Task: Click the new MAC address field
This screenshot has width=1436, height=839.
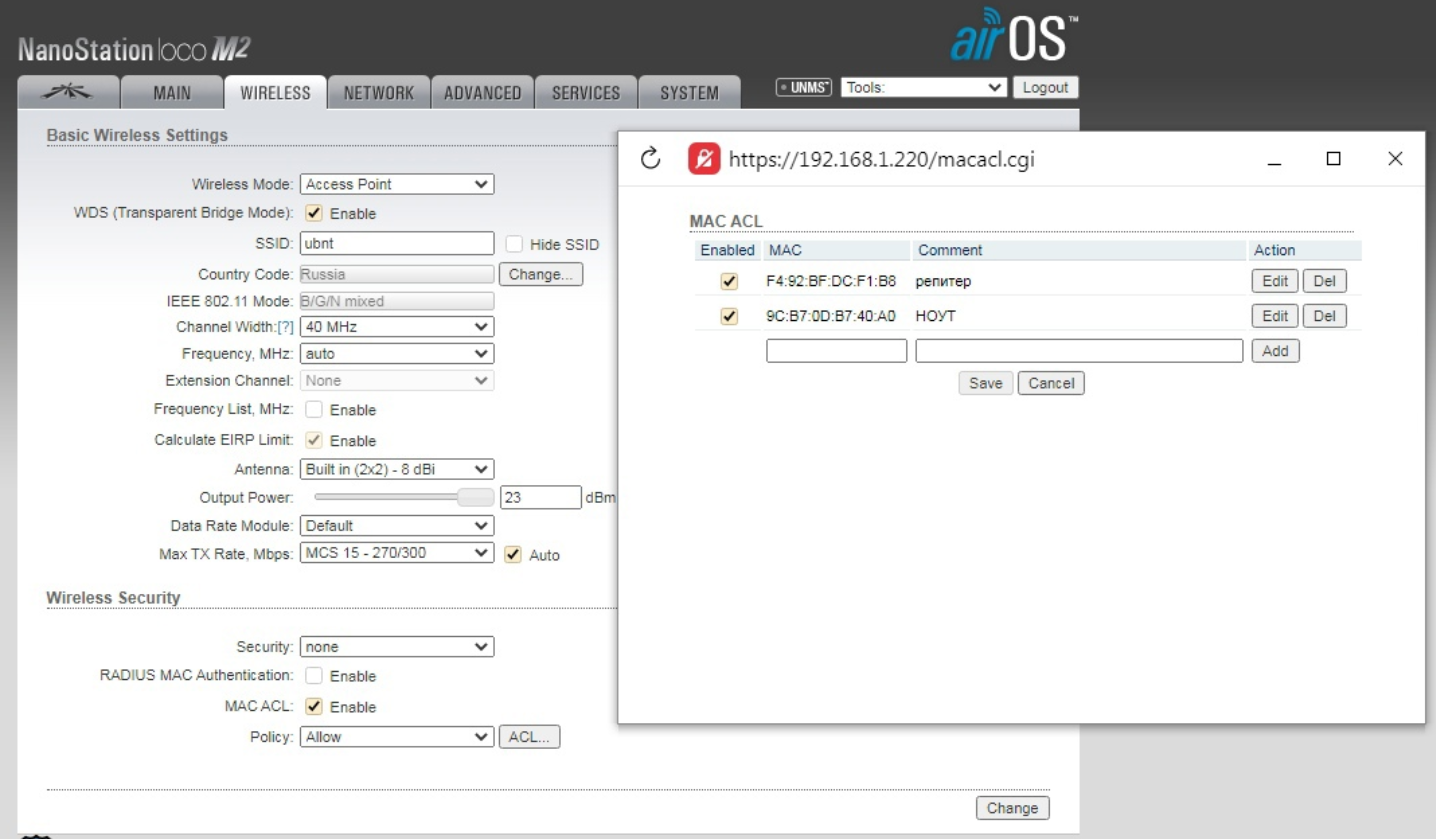Action: coord(837,351)
